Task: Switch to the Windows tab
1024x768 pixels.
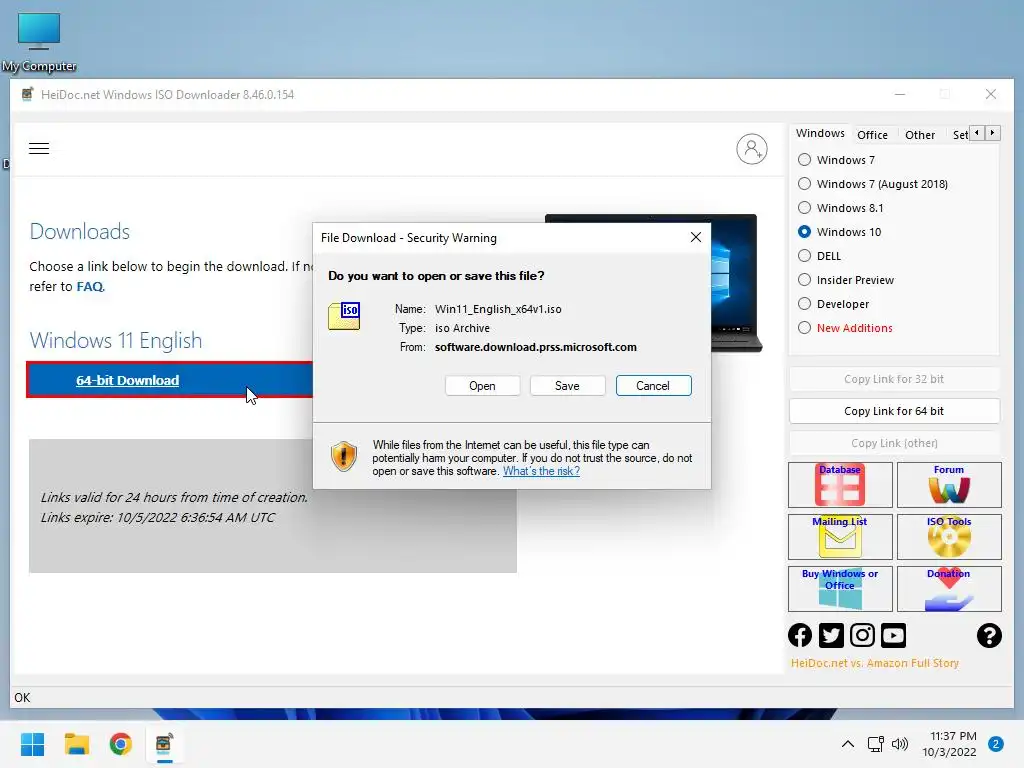Action: pos(820,133)
